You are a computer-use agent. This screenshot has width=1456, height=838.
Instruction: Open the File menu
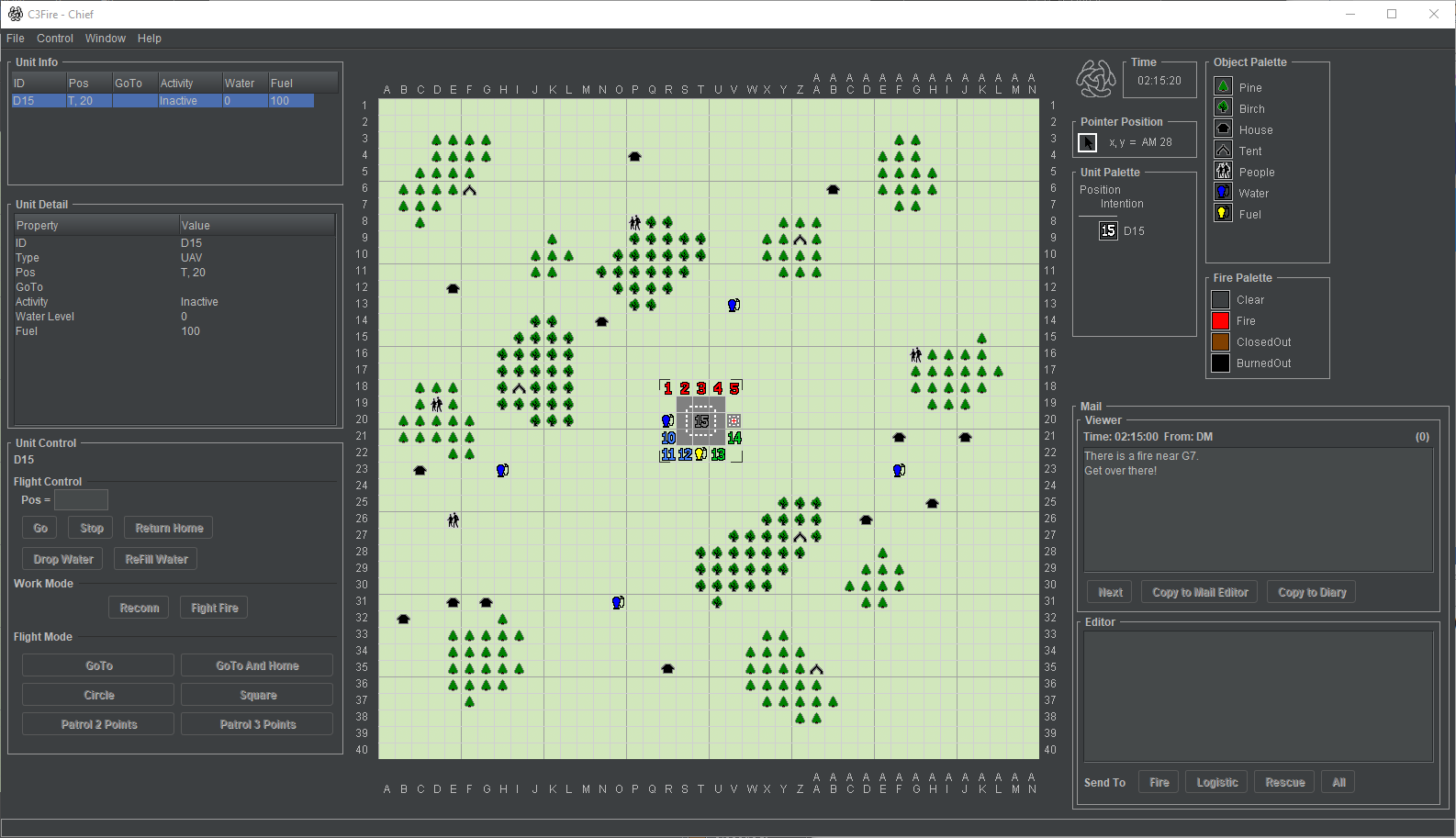[16, 39]
